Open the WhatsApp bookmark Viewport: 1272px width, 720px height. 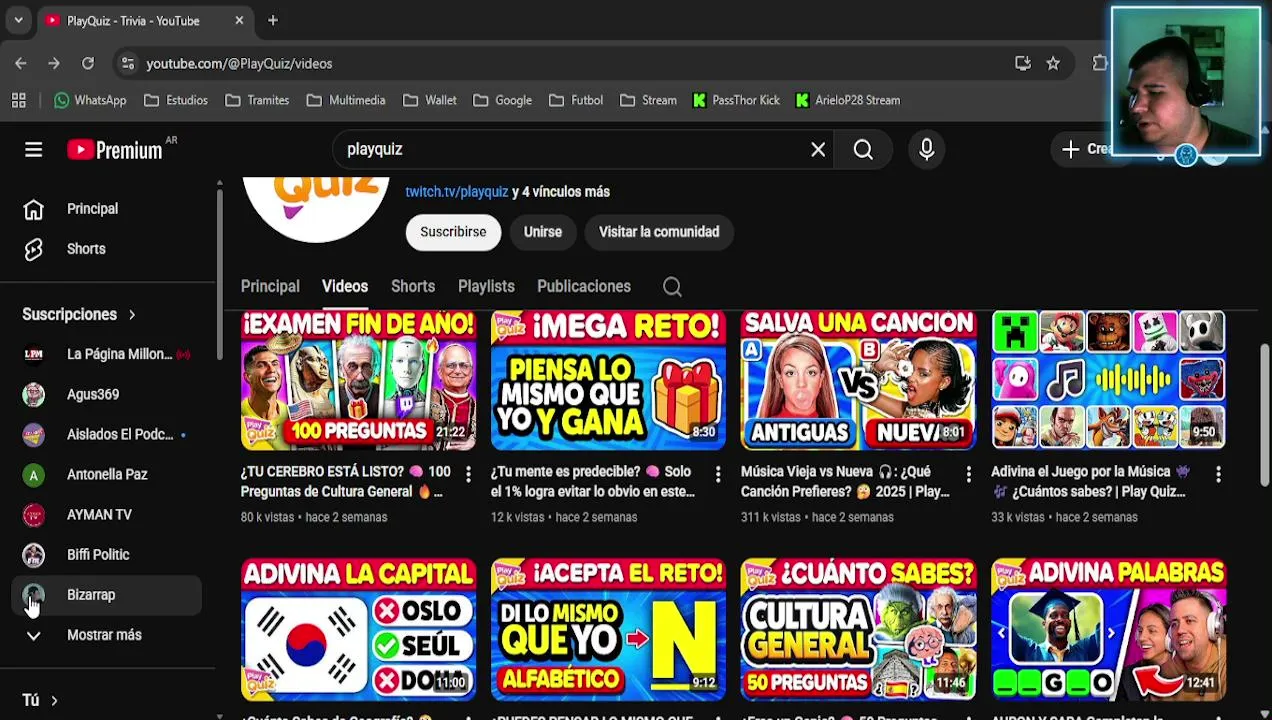90,100
